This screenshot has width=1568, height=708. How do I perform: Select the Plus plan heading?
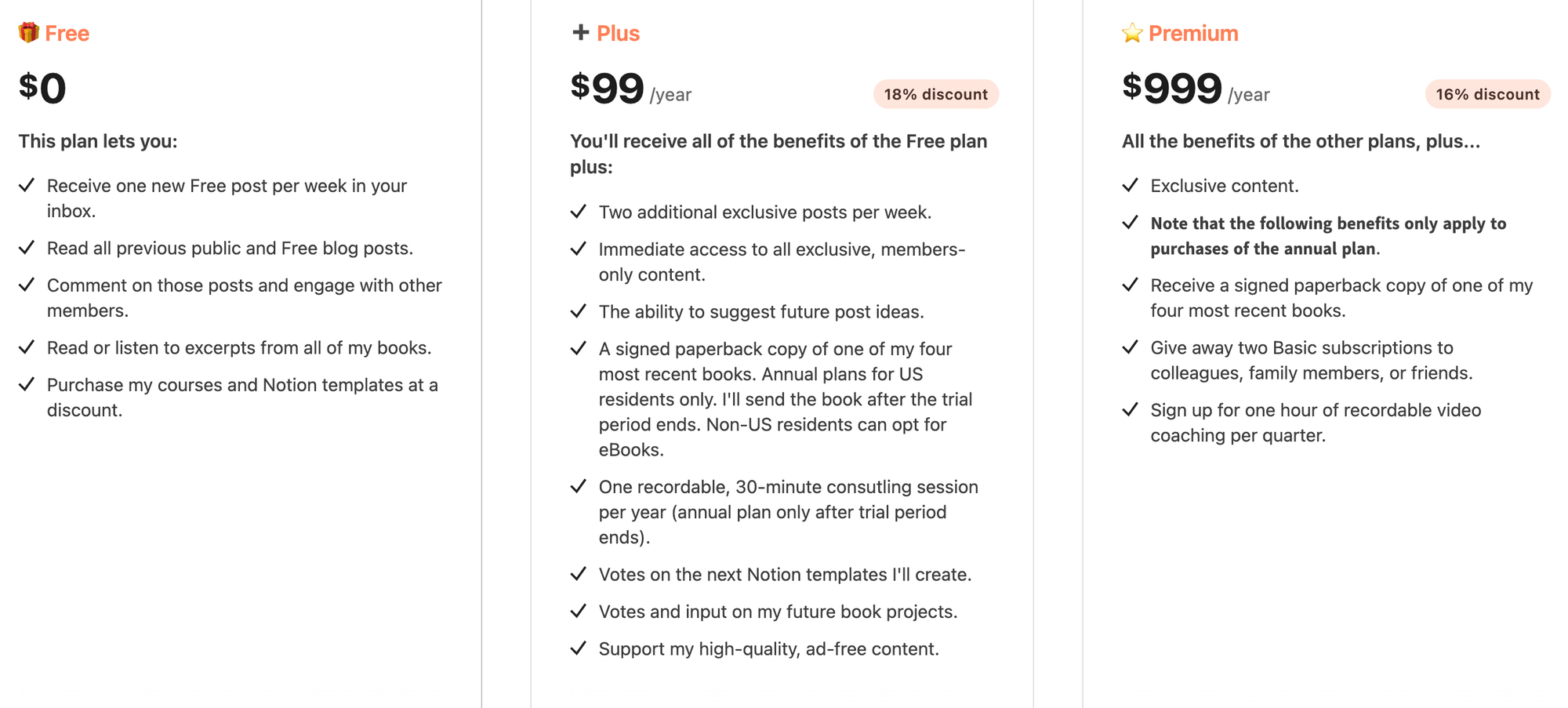point(618,33)
